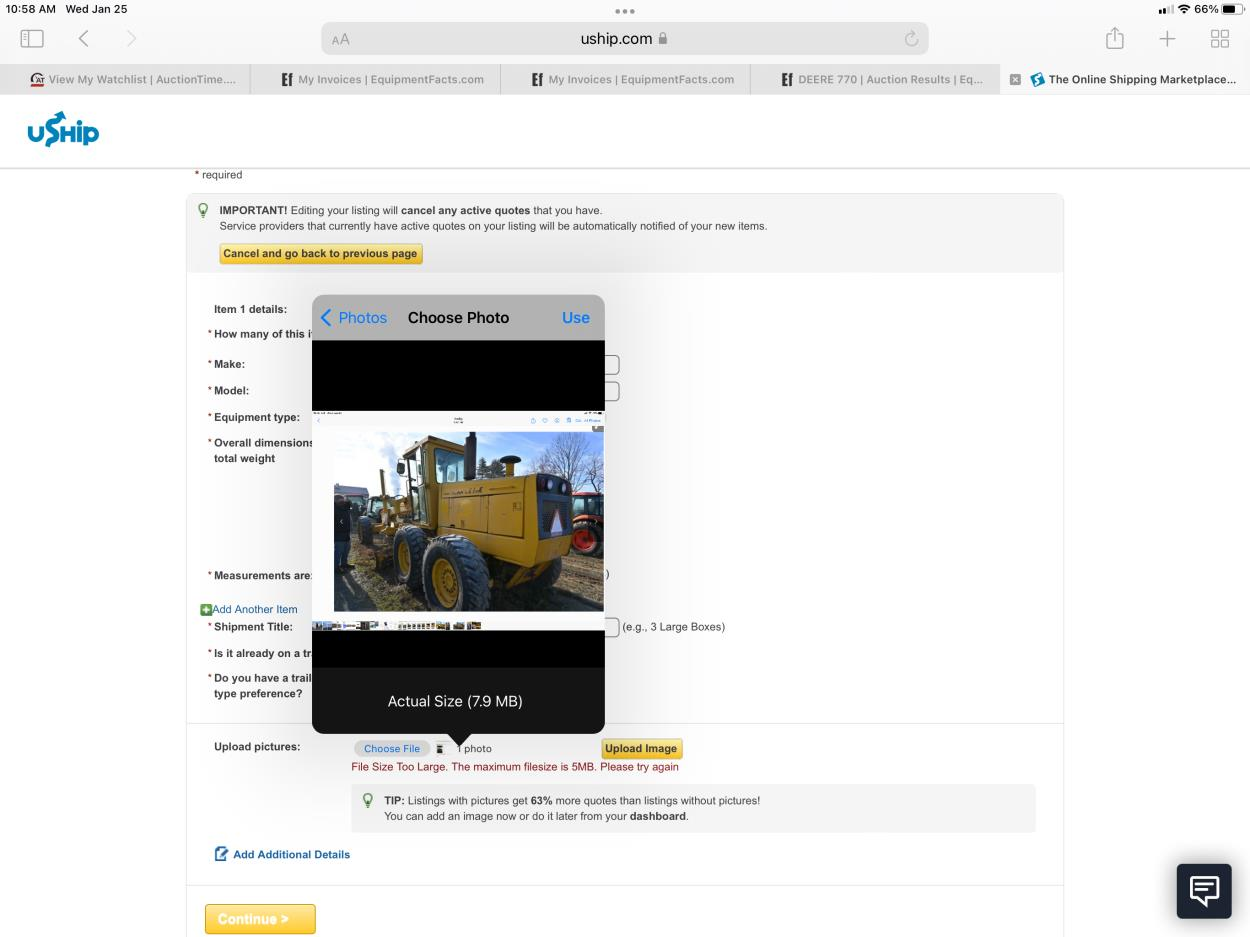The width and height of the screenshot is (1250, 937).
Task: Open the Safari share sheet
Action: pos(1115,38)
